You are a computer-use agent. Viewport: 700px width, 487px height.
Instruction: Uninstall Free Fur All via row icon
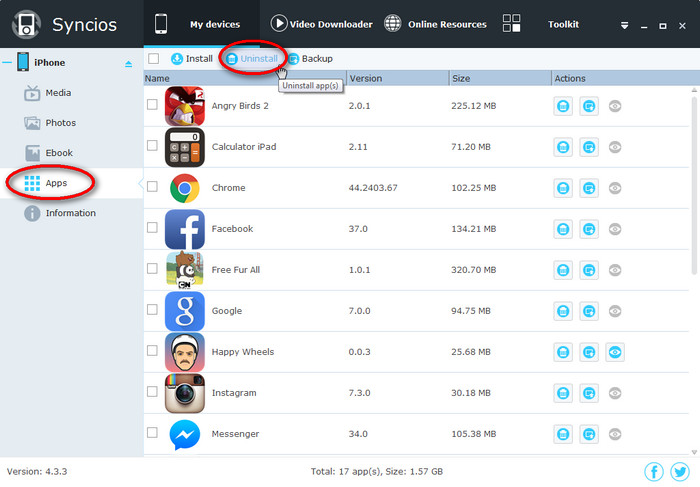563,270
